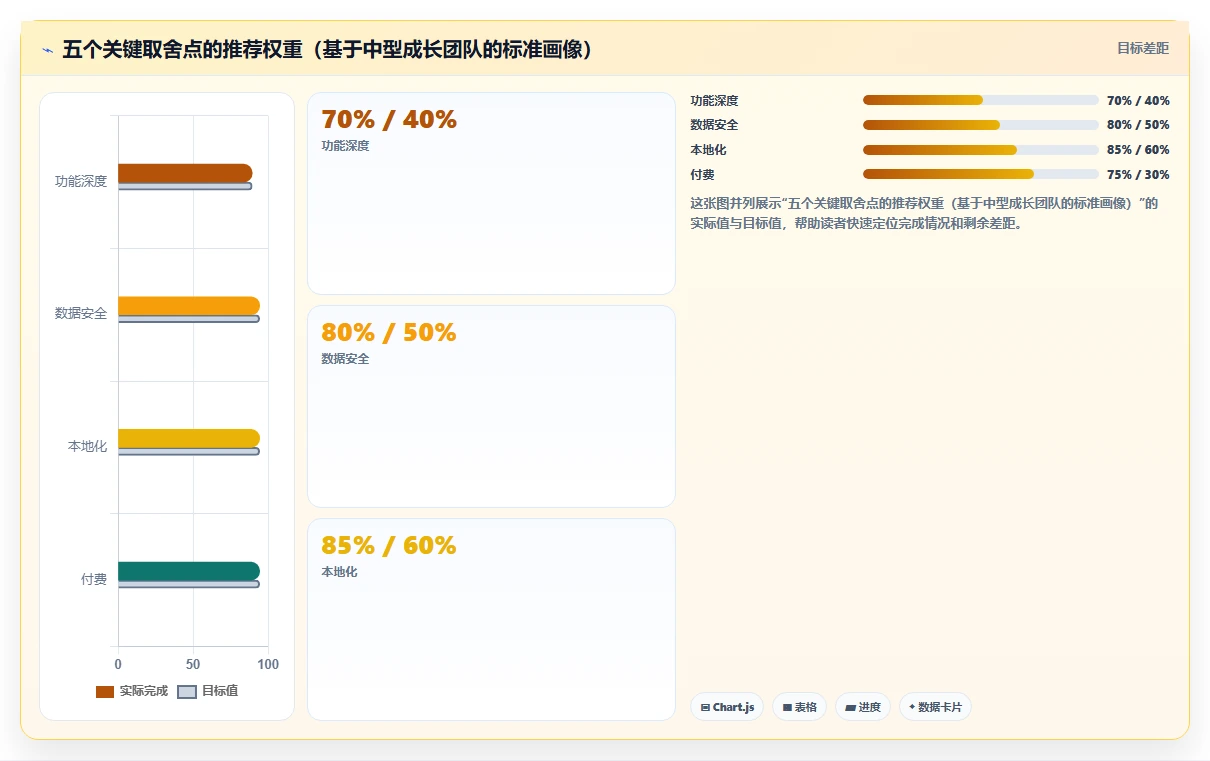Screen dimensions: 1210x761
Task: Click the 50 tick on chart x-axis
Action: (193, 664)
